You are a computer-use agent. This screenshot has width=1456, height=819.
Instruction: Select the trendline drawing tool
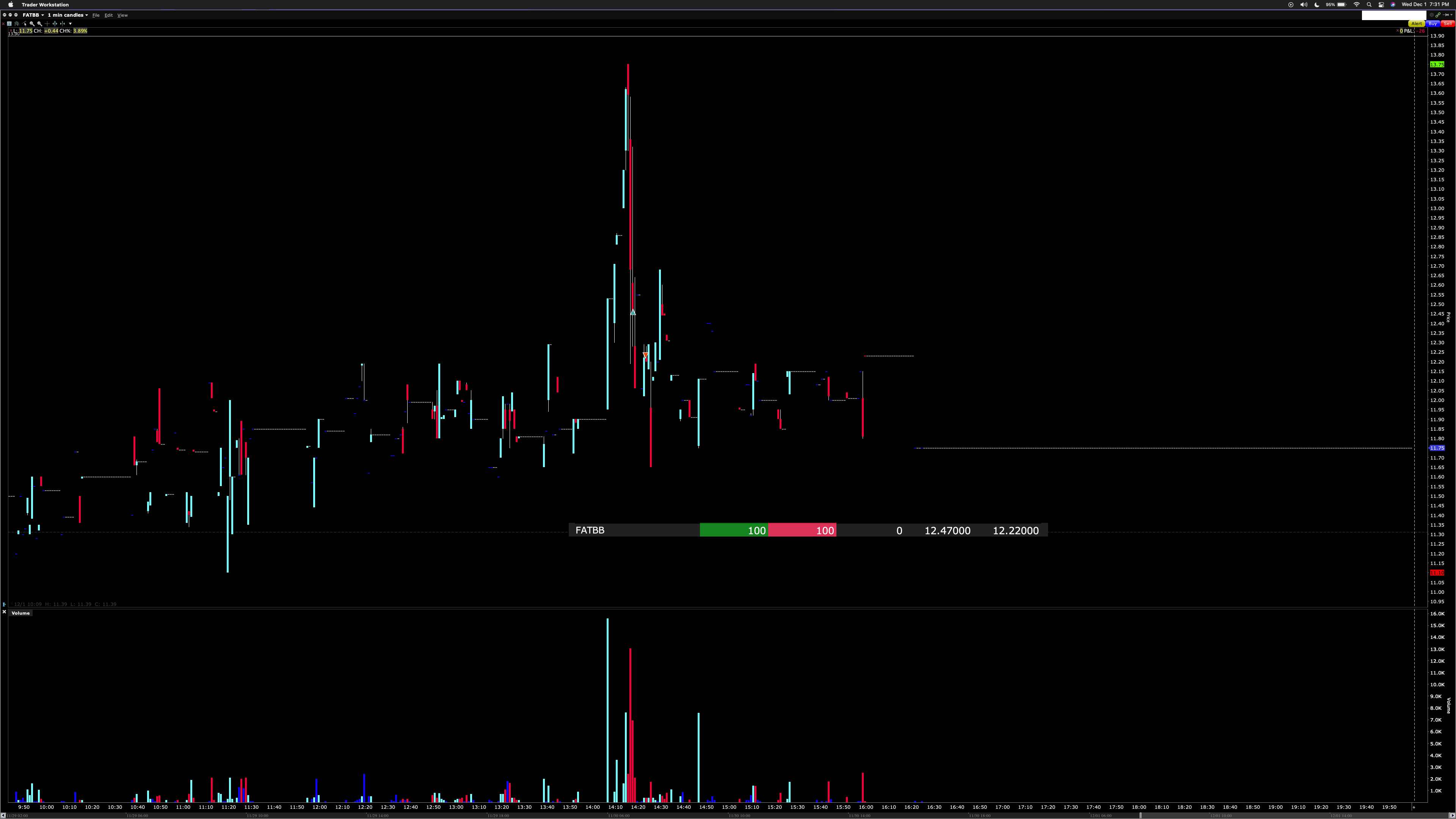pyautogui.click(x=24, y=24)
